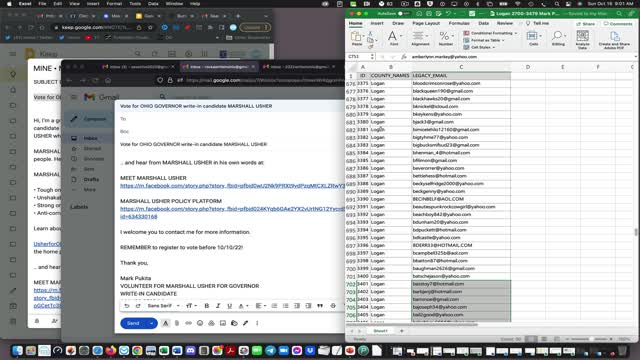Viewport: 640px width, 360px height.
Task: Click the Share button in Excel
Action: pos(586,24)
